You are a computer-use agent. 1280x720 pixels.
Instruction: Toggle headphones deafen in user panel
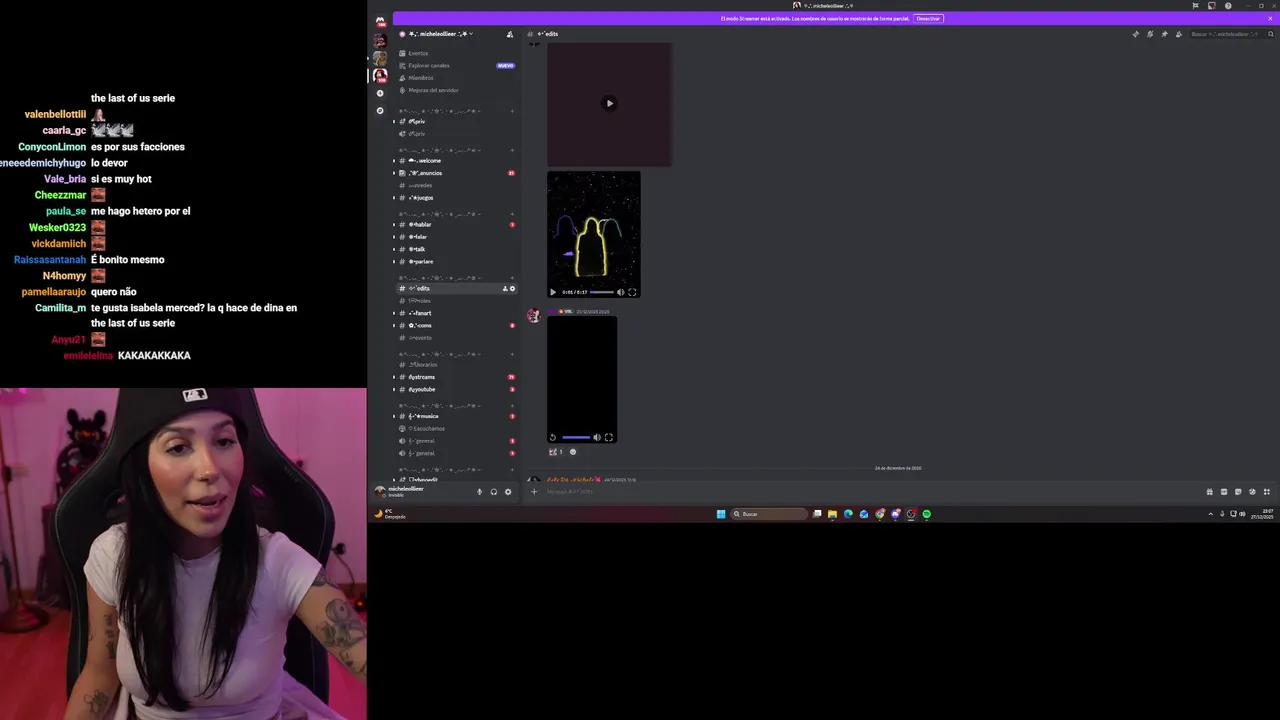coord(493,491)
